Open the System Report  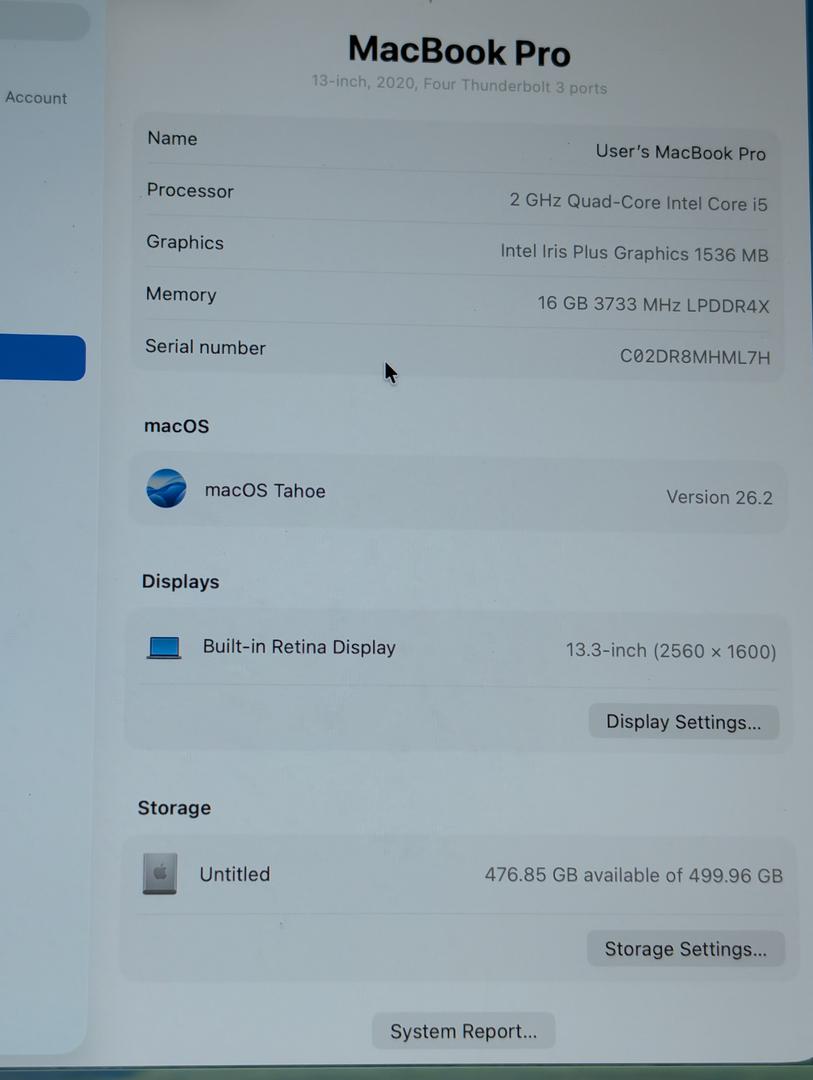(463, 1031)
